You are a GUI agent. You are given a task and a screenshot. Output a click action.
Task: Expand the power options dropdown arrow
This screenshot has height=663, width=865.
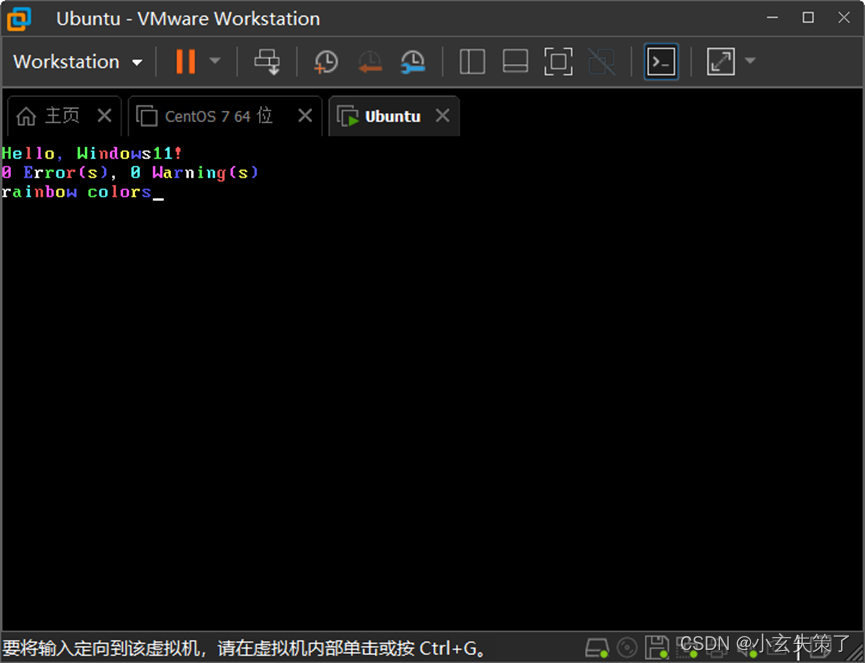coord(215,61)
